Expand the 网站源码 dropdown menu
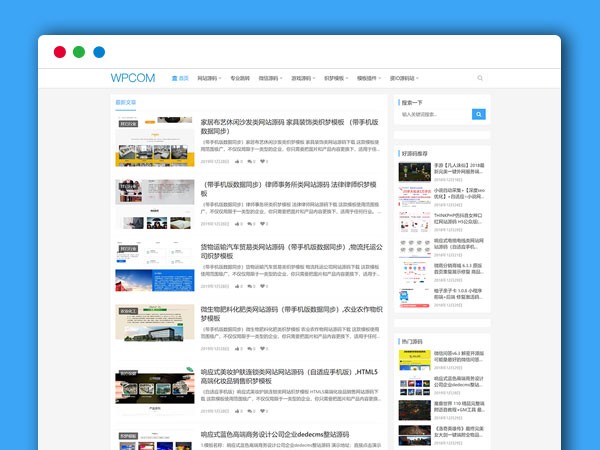600x450 pixels. click(x=209, y=78)
